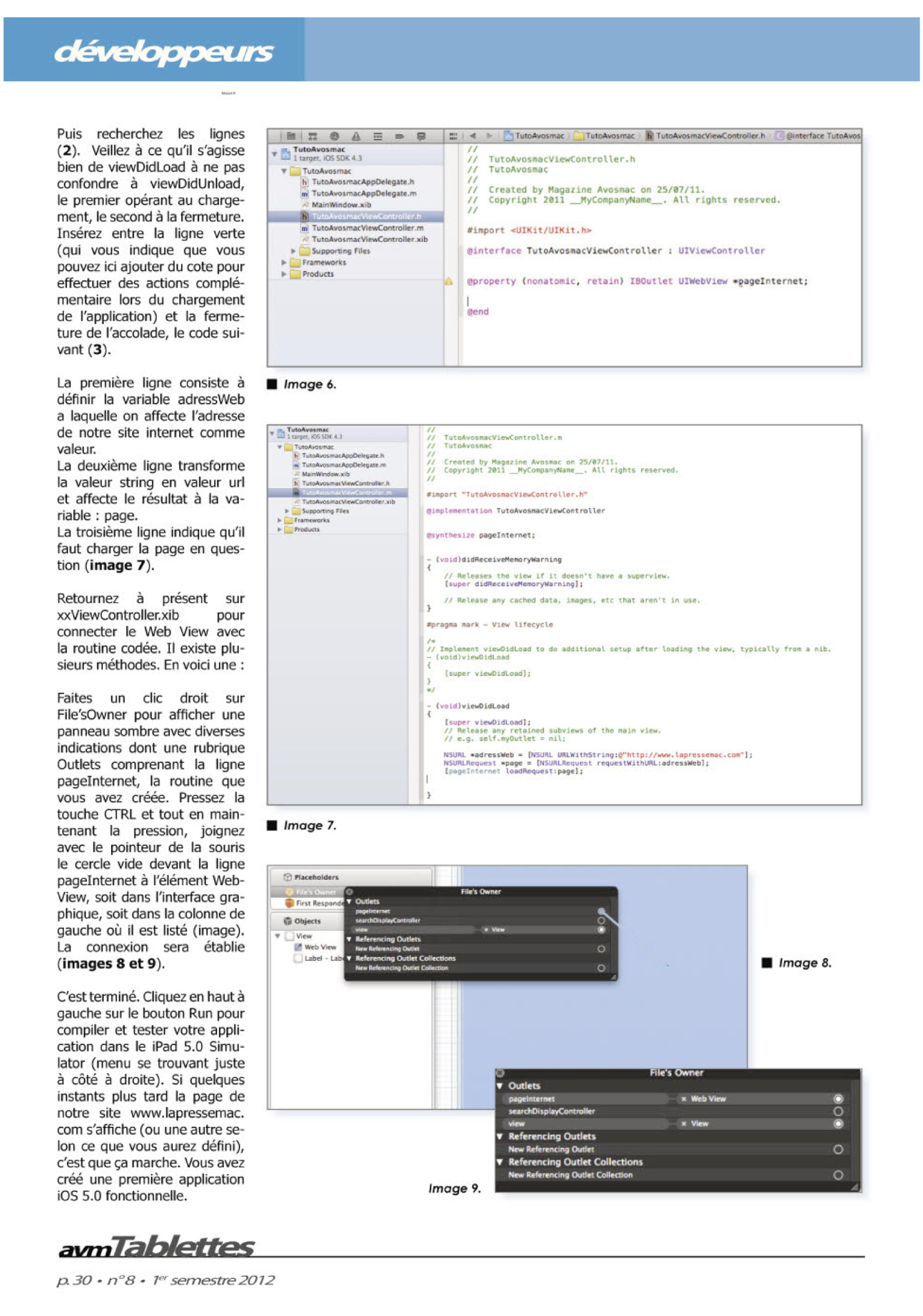Collapse Referencing Outlets section in Image 9
923x1316 pixels.
point(499,1137)
